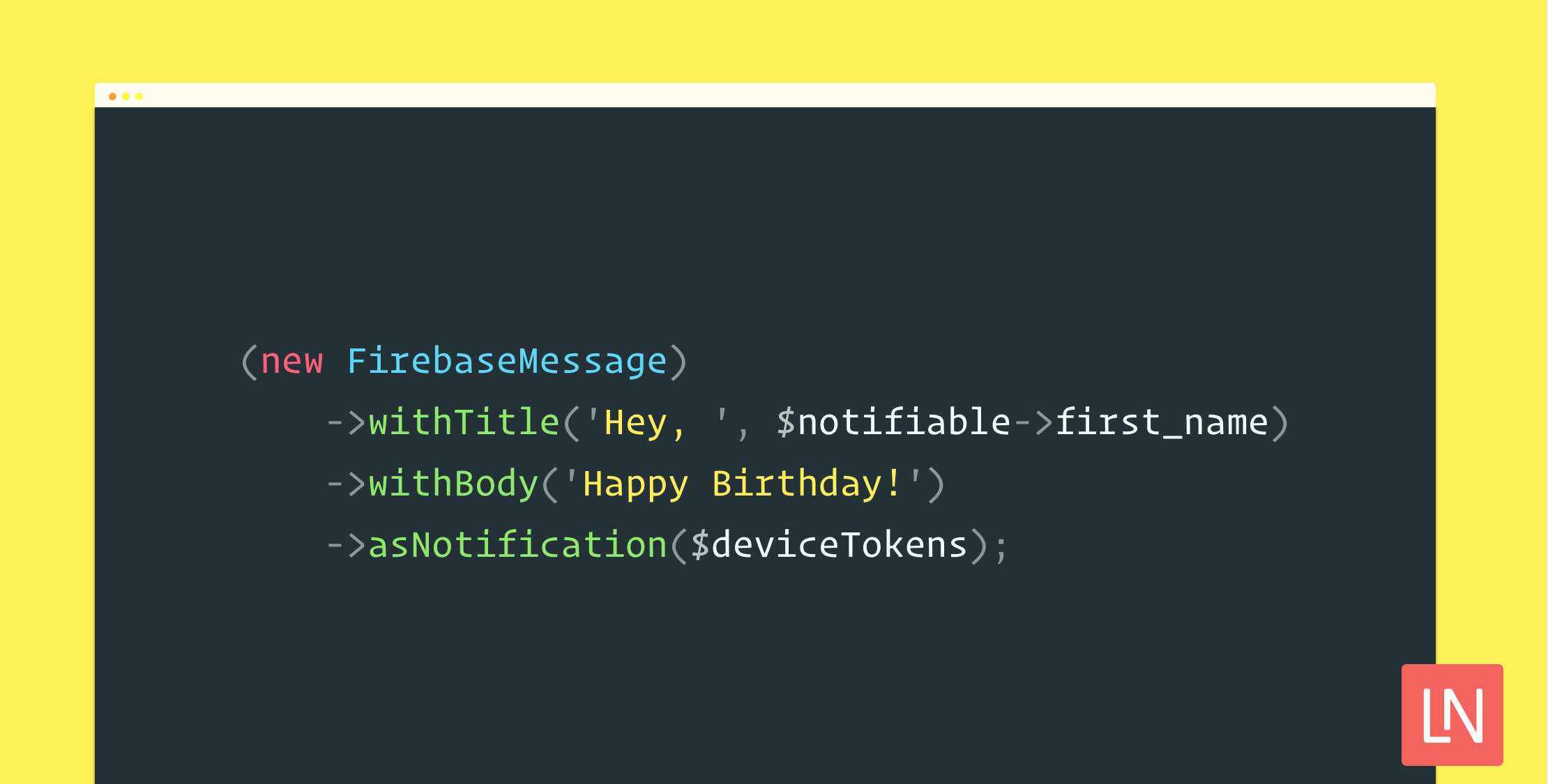
Task: Click the $notifiable variable
Action: tap(894, 422)
